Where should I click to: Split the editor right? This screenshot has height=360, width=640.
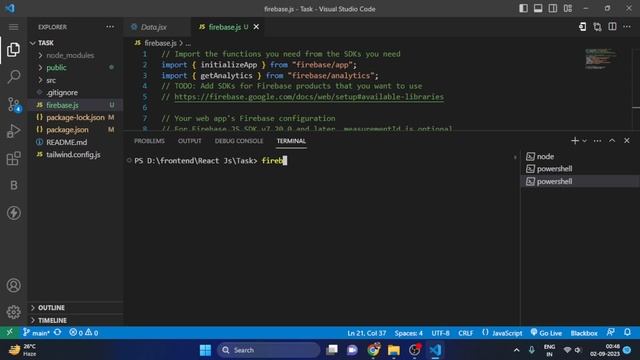[612, 27]
